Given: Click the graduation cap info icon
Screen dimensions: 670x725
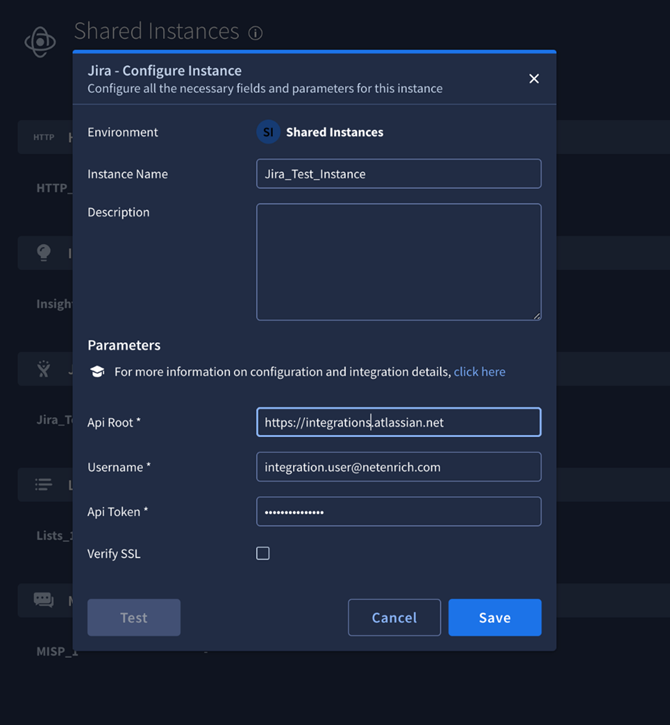Looking at the screenshot, I should coord(97,372).
